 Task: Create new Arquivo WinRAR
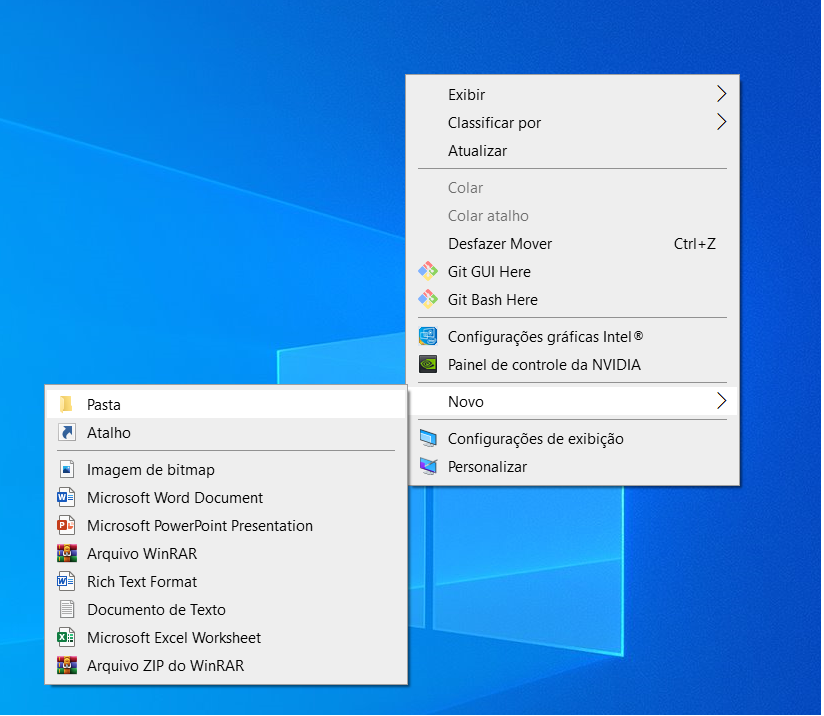[x=226, y=554]
